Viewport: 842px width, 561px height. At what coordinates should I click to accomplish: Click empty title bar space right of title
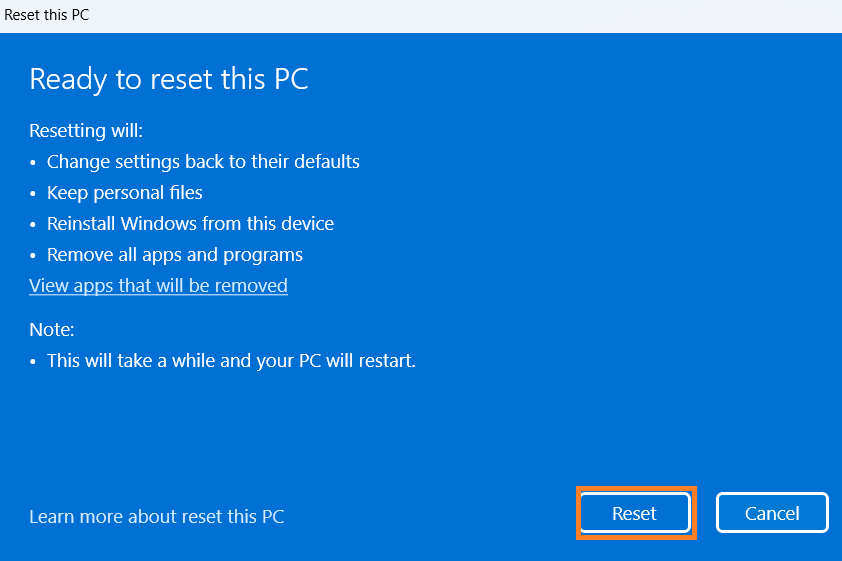tap(450, 16)
